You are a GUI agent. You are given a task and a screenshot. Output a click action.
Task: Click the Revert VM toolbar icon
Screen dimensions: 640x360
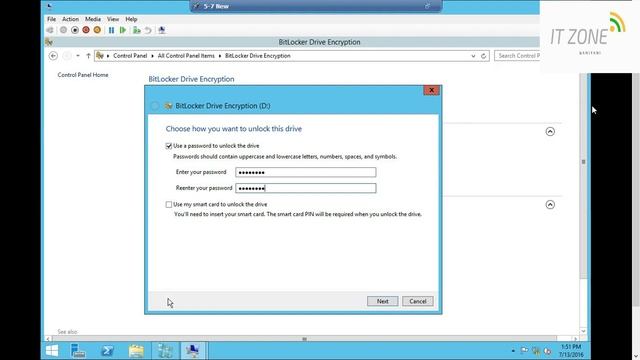[x=148, y=30]
